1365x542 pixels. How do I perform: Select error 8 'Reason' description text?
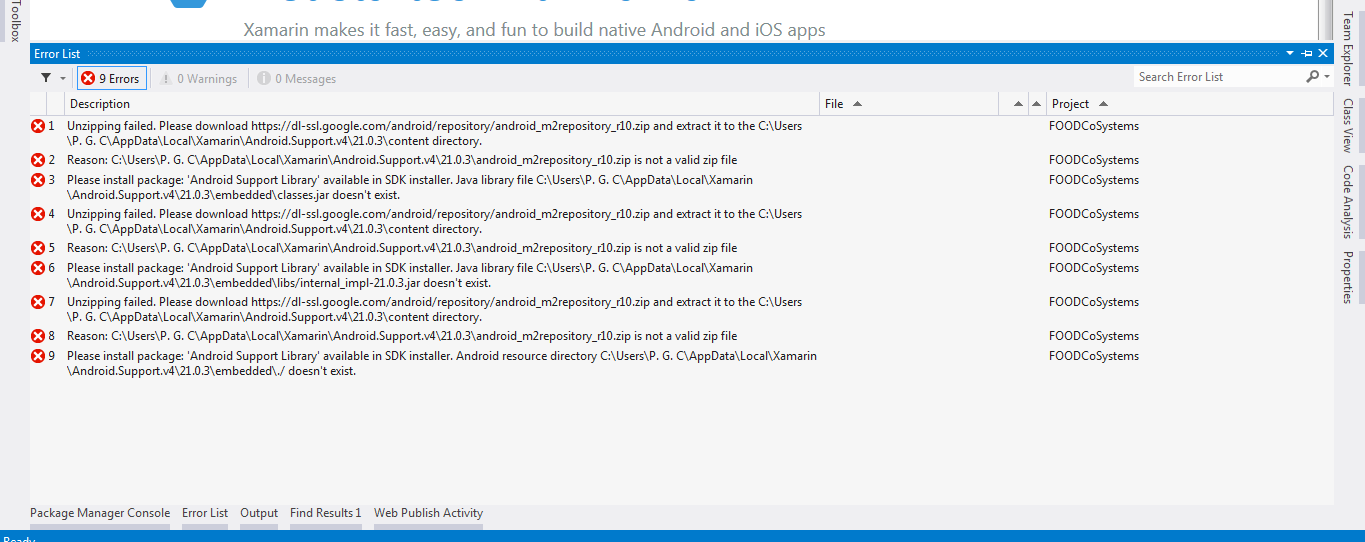[402, 336]
